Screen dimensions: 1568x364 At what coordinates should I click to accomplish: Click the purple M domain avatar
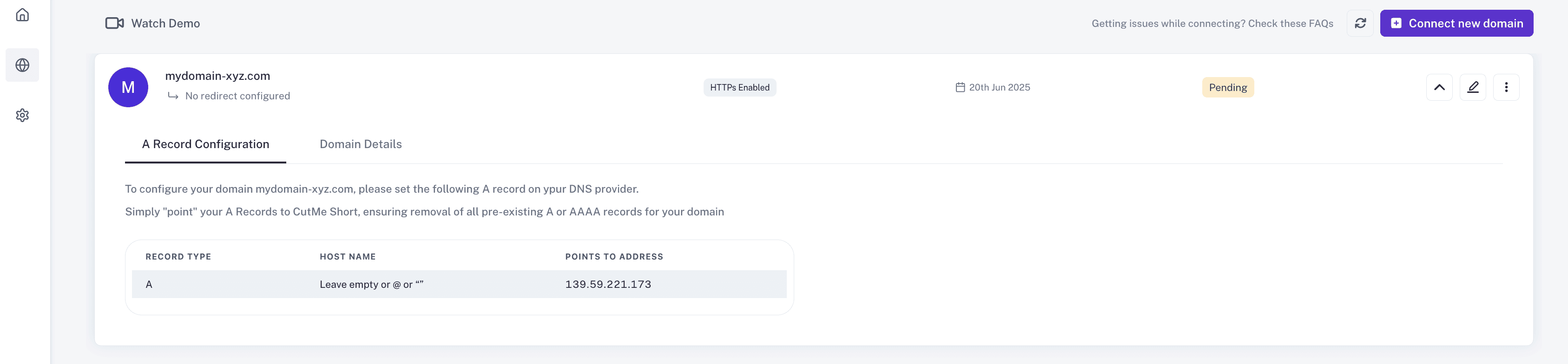pyautogui.click(x=128, y=87)
